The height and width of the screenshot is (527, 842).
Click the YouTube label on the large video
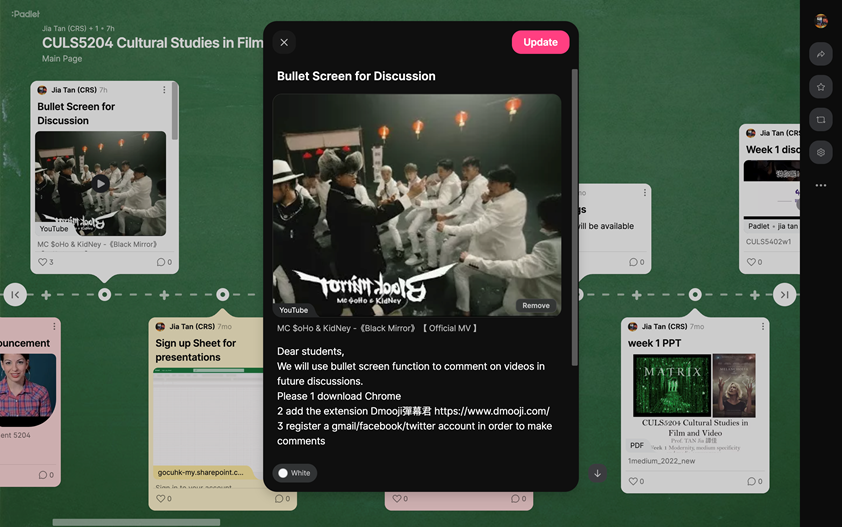coord(293,310)
